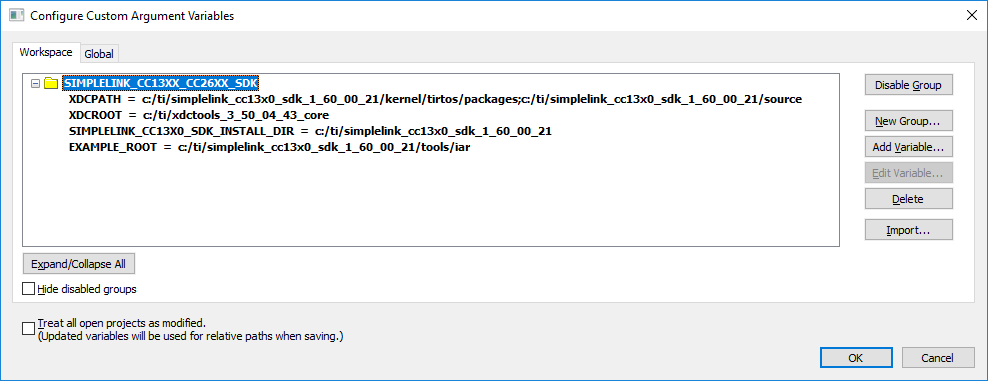Click Add Variable button
This screenshot has height=381, width=988.
point(908,147)
